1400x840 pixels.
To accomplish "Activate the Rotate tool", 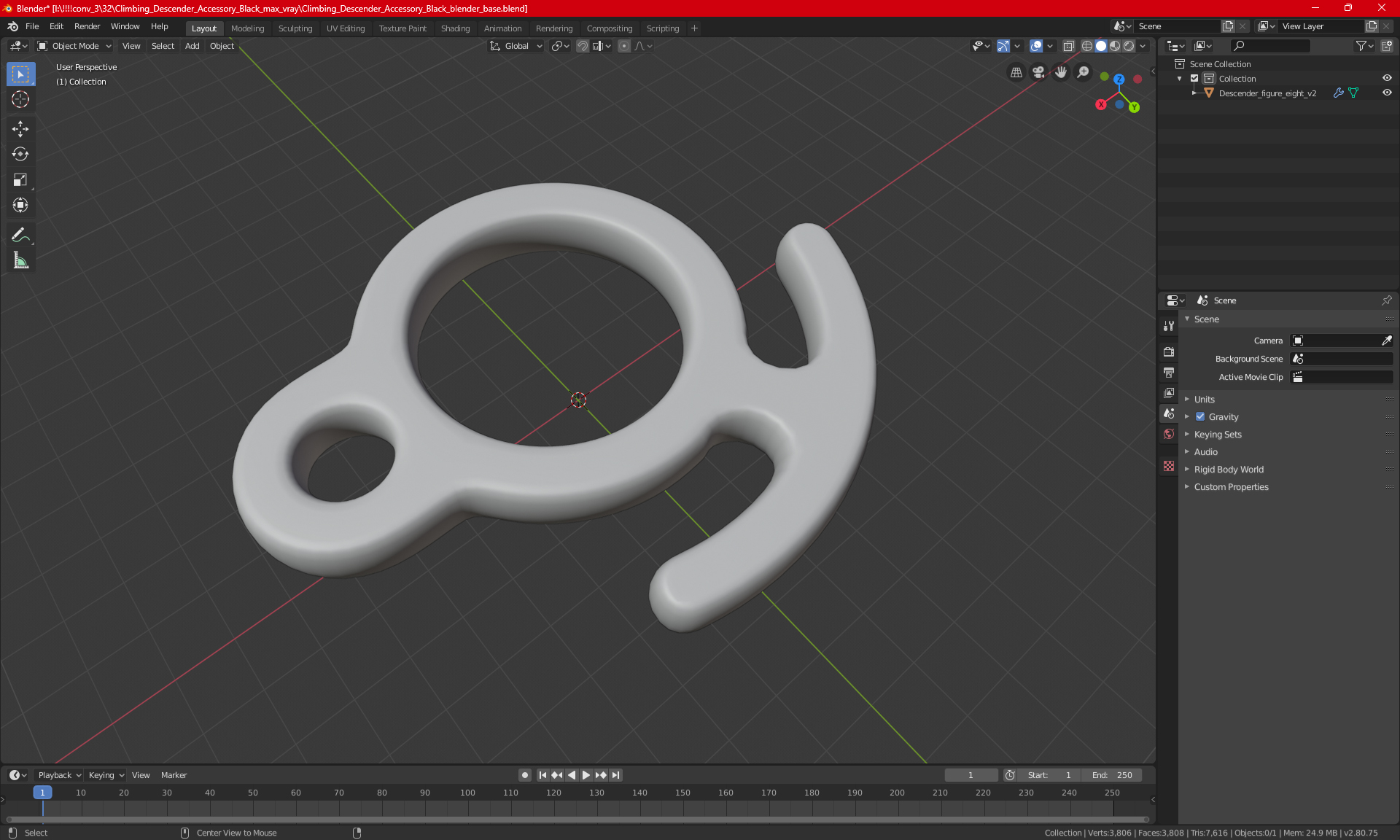I will point(20,154).
